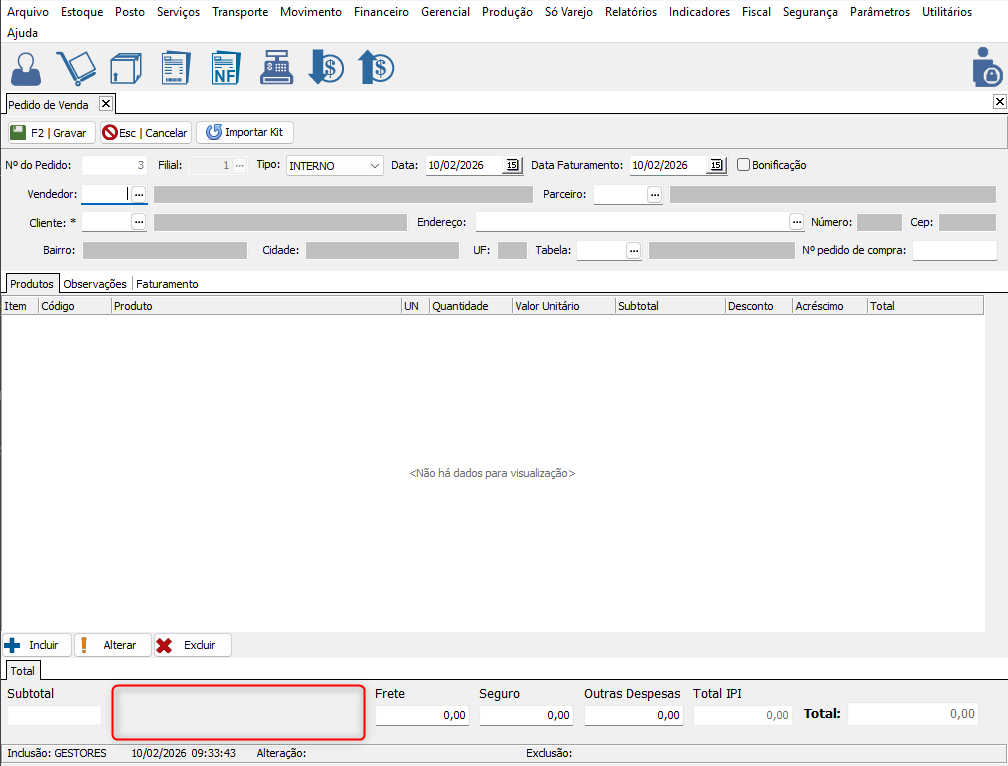
Task: Open the box package toolbar icon
Action: [125, 68]
